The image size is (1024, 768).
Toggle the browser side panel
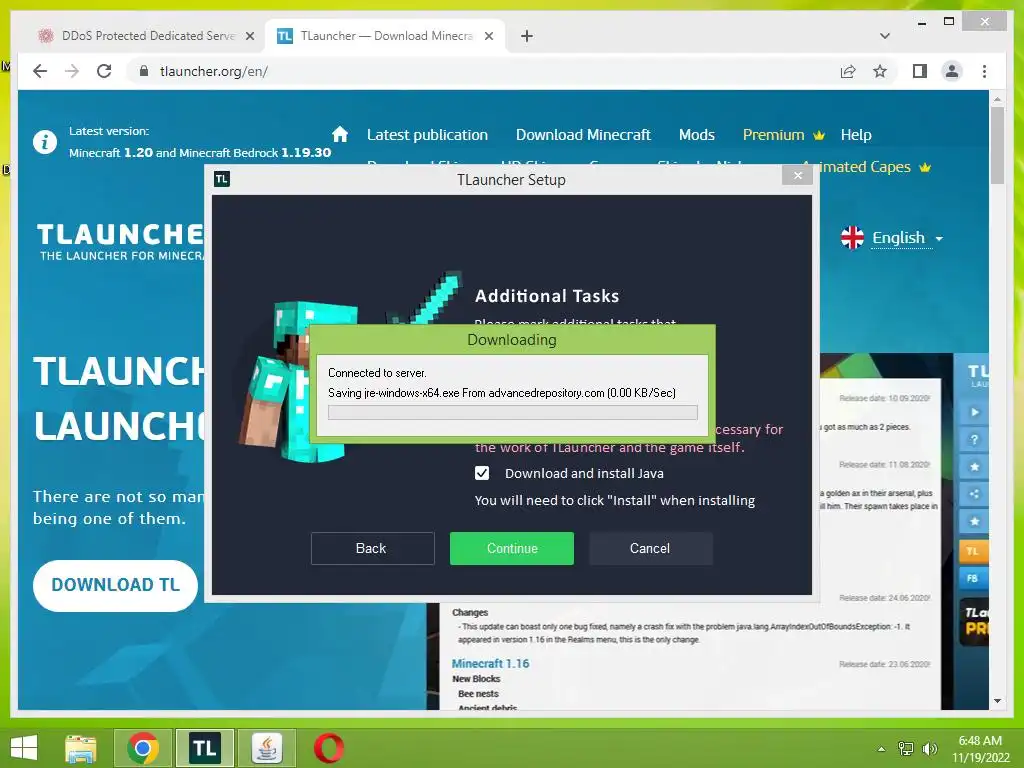920,71
